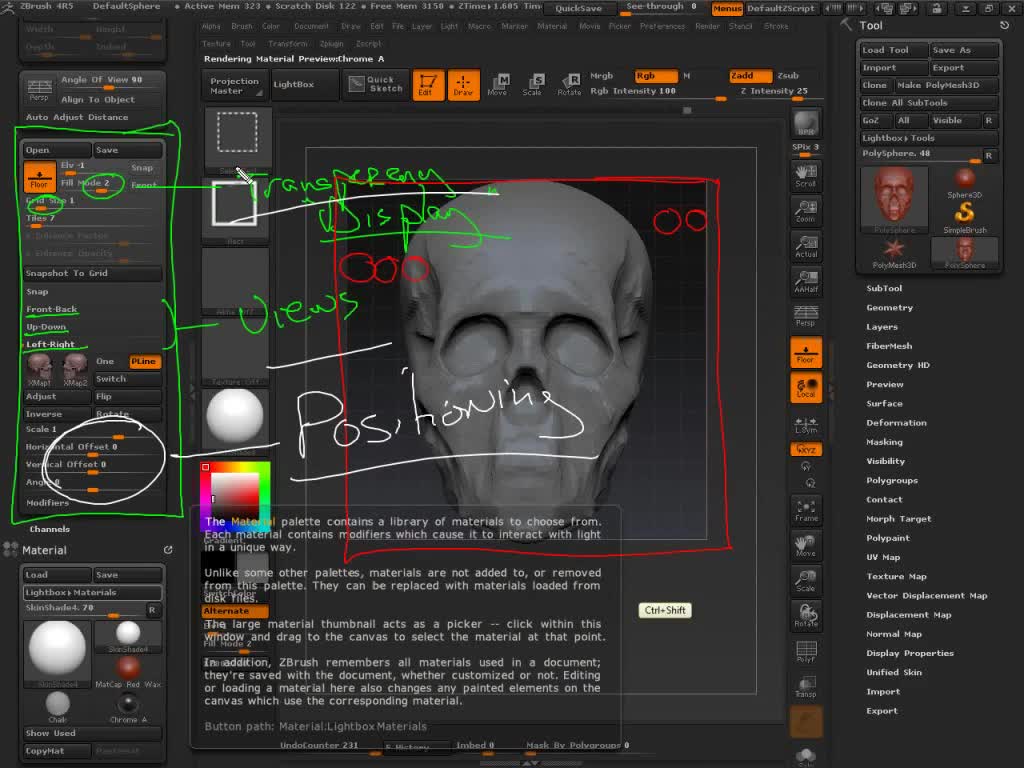Activate the Edit mode button
Viewport: 1024px width, 768px height.
point(428,85)
